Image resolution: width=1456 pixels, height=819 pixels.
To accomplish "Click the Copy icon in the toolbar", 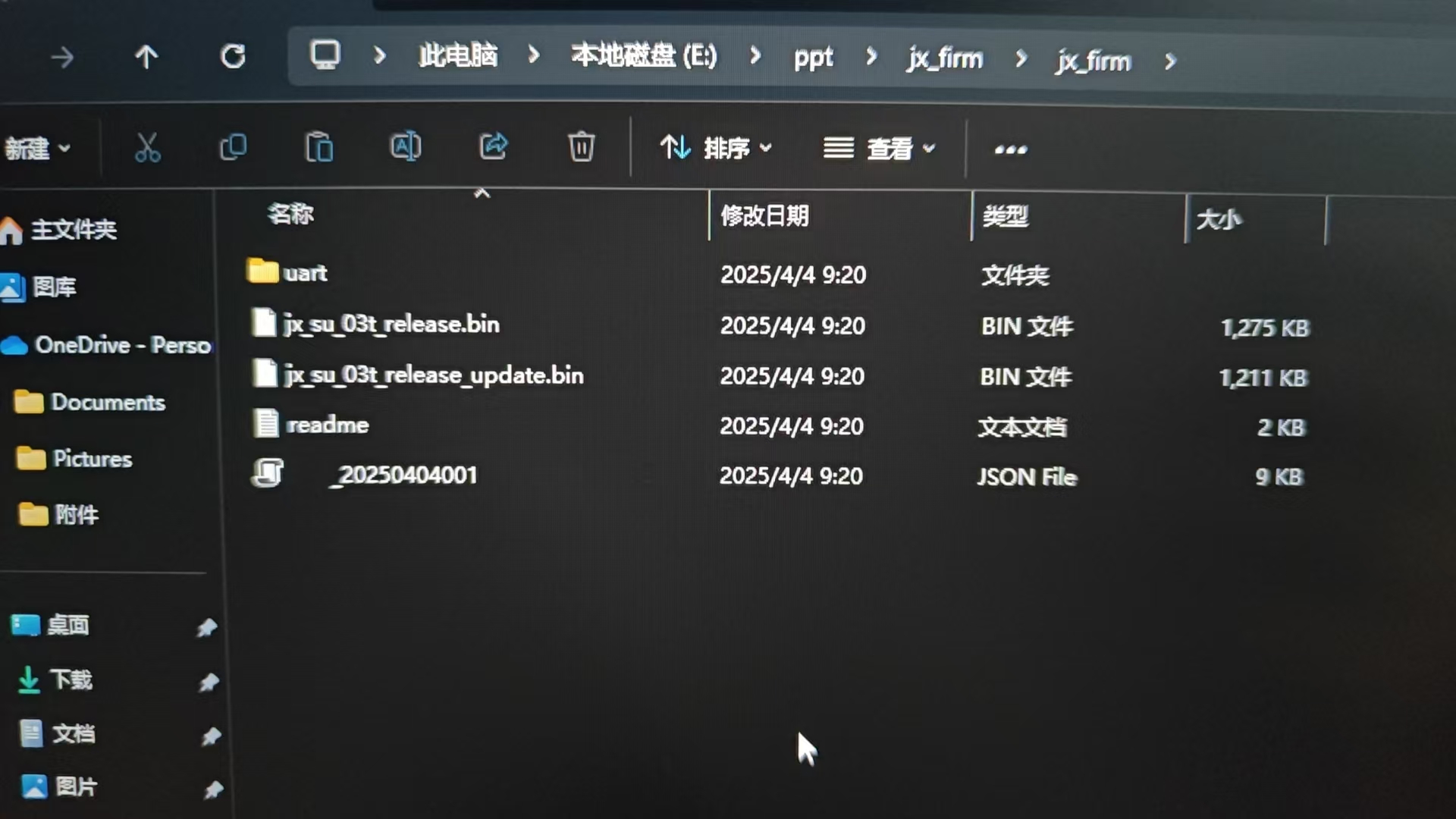I will click(x=234, y=148).
